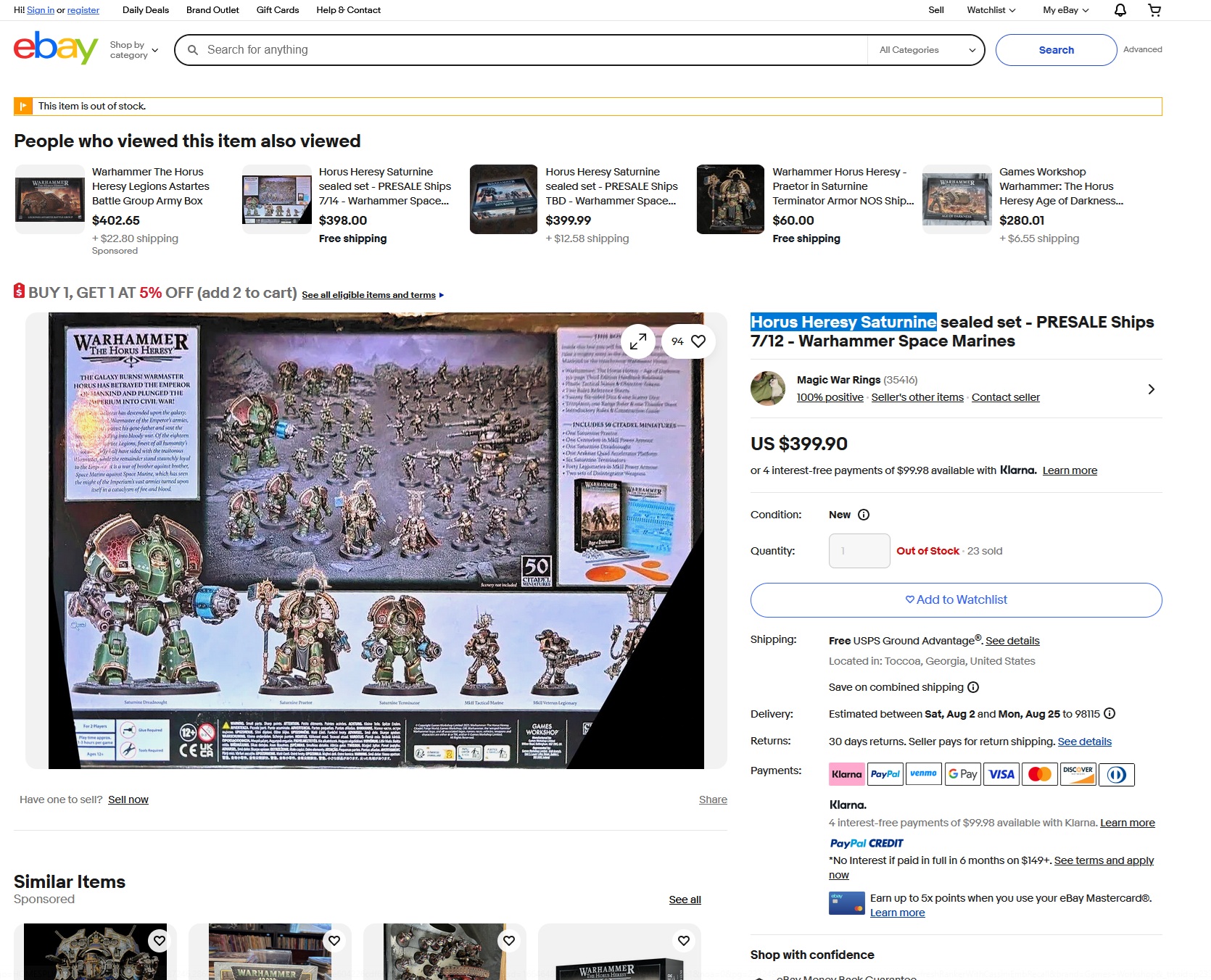This screenshot has height=980, width=1211.
Task: Open the notifications bell
Action: pos(1120,10)
